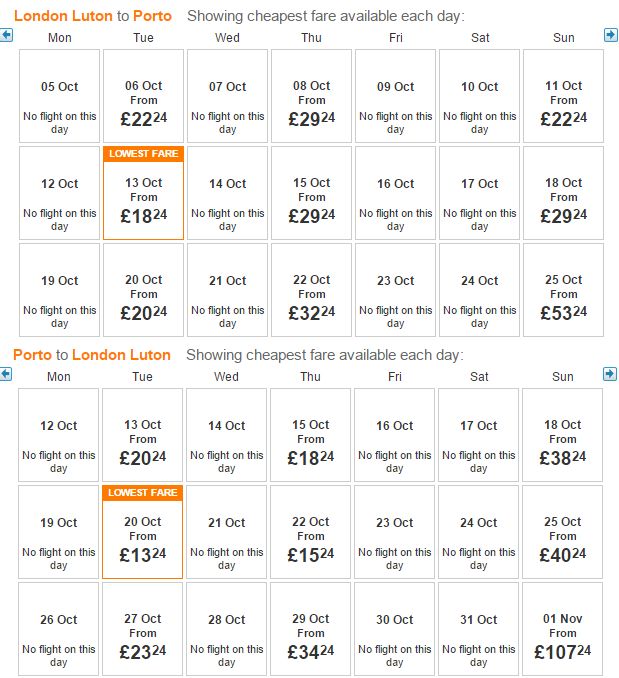The image size is (619, 678).
Task: Choose return 15 Oct fare £18.24
Action: 310,435
